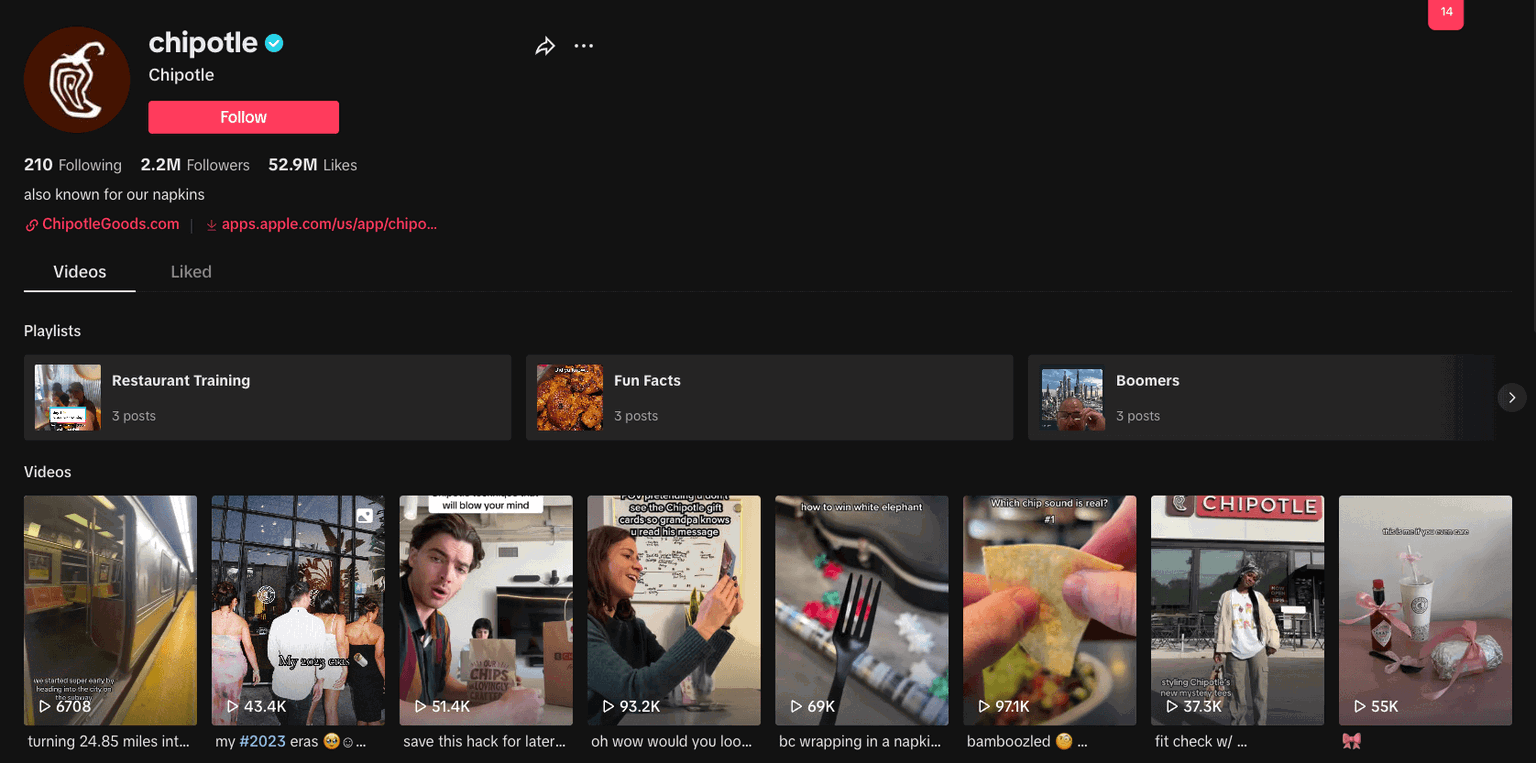Switch to the Liked tab

[190, 271]
